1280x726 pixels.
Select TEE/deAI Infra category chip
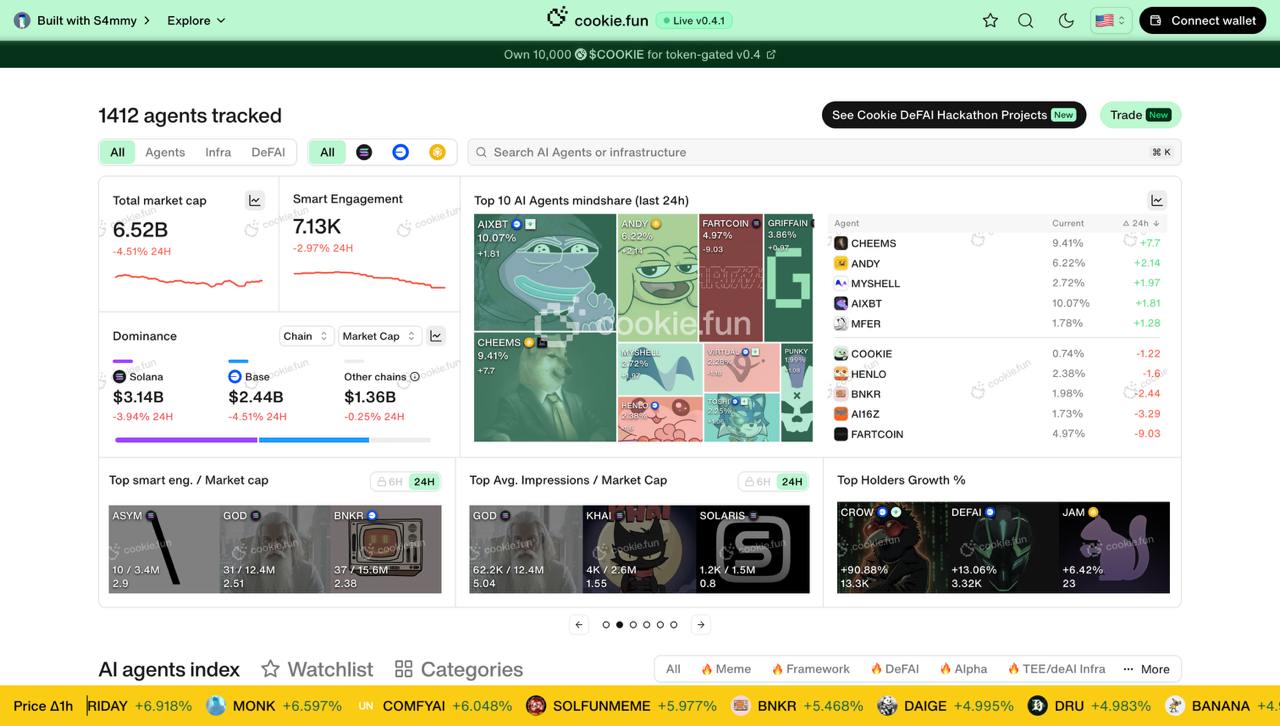point(1057,669)
